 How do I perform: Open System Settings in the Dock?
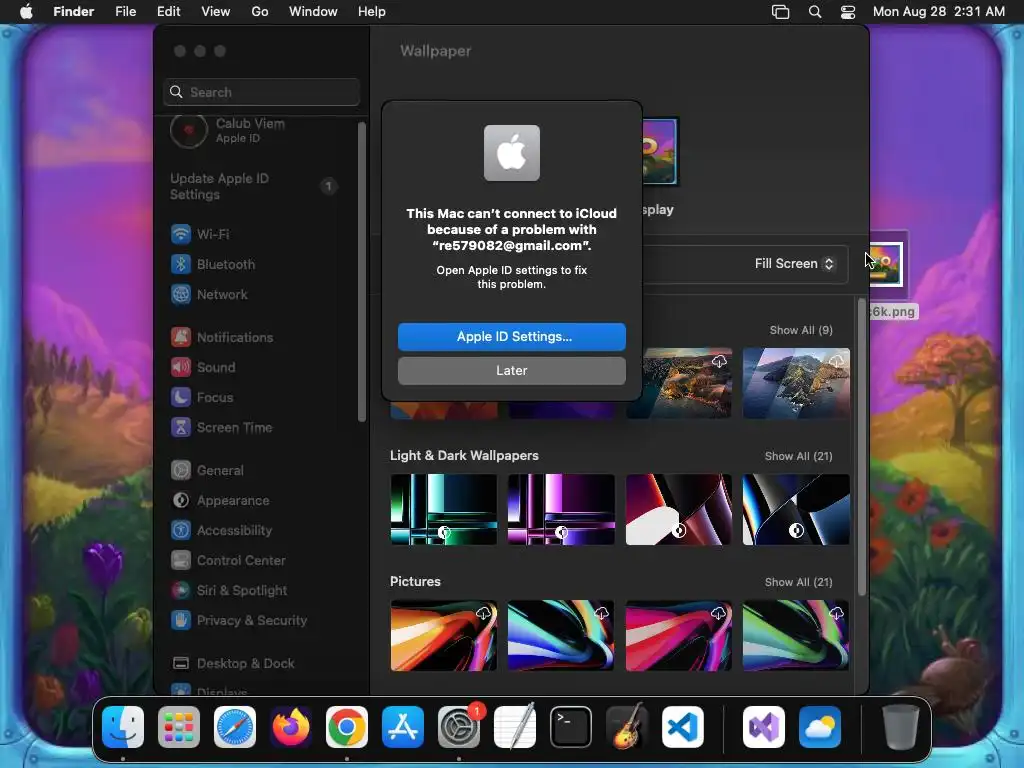click(459, 727)
